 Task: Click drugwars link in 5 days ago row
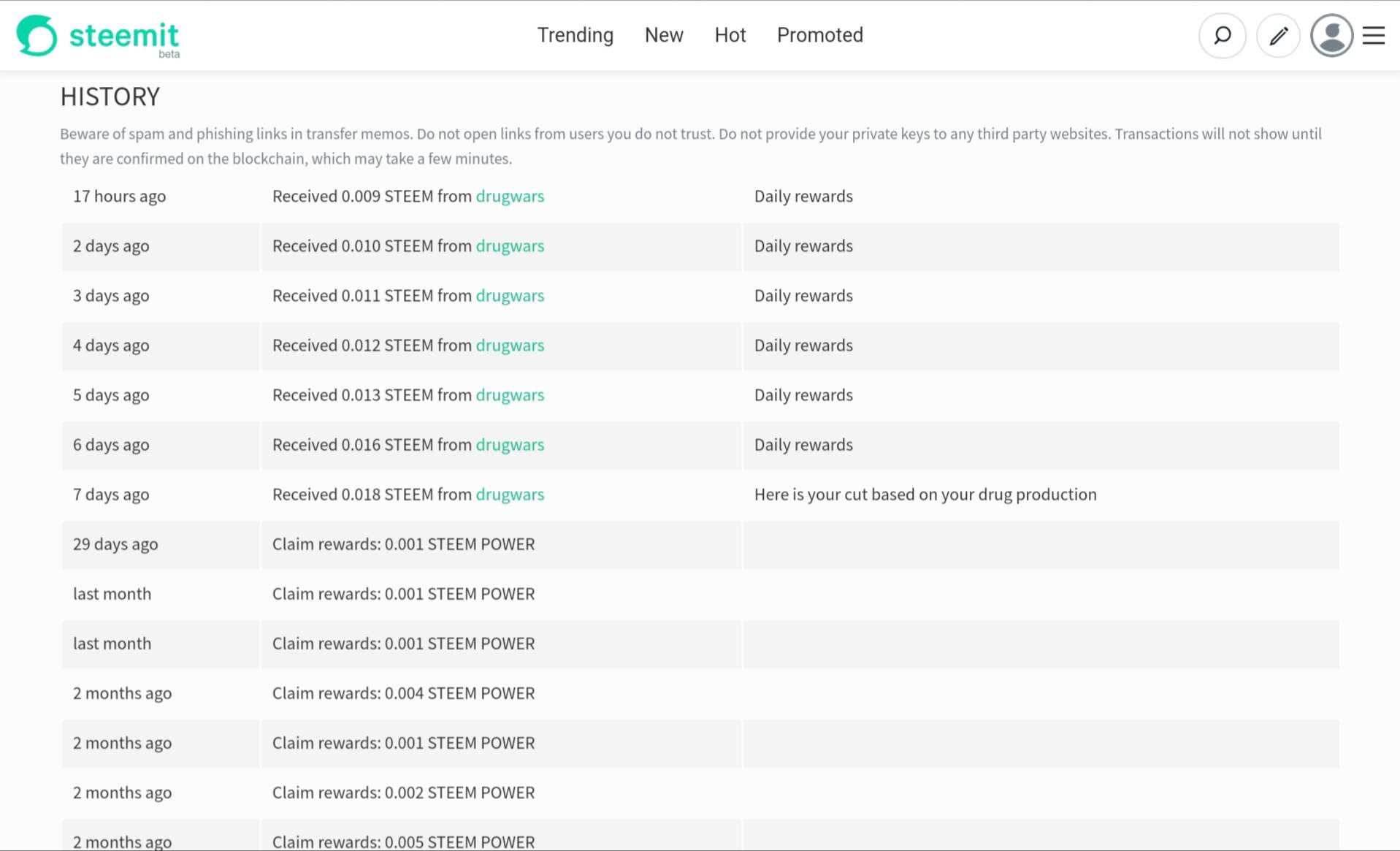pyautogui.click(x=510, y=395)
